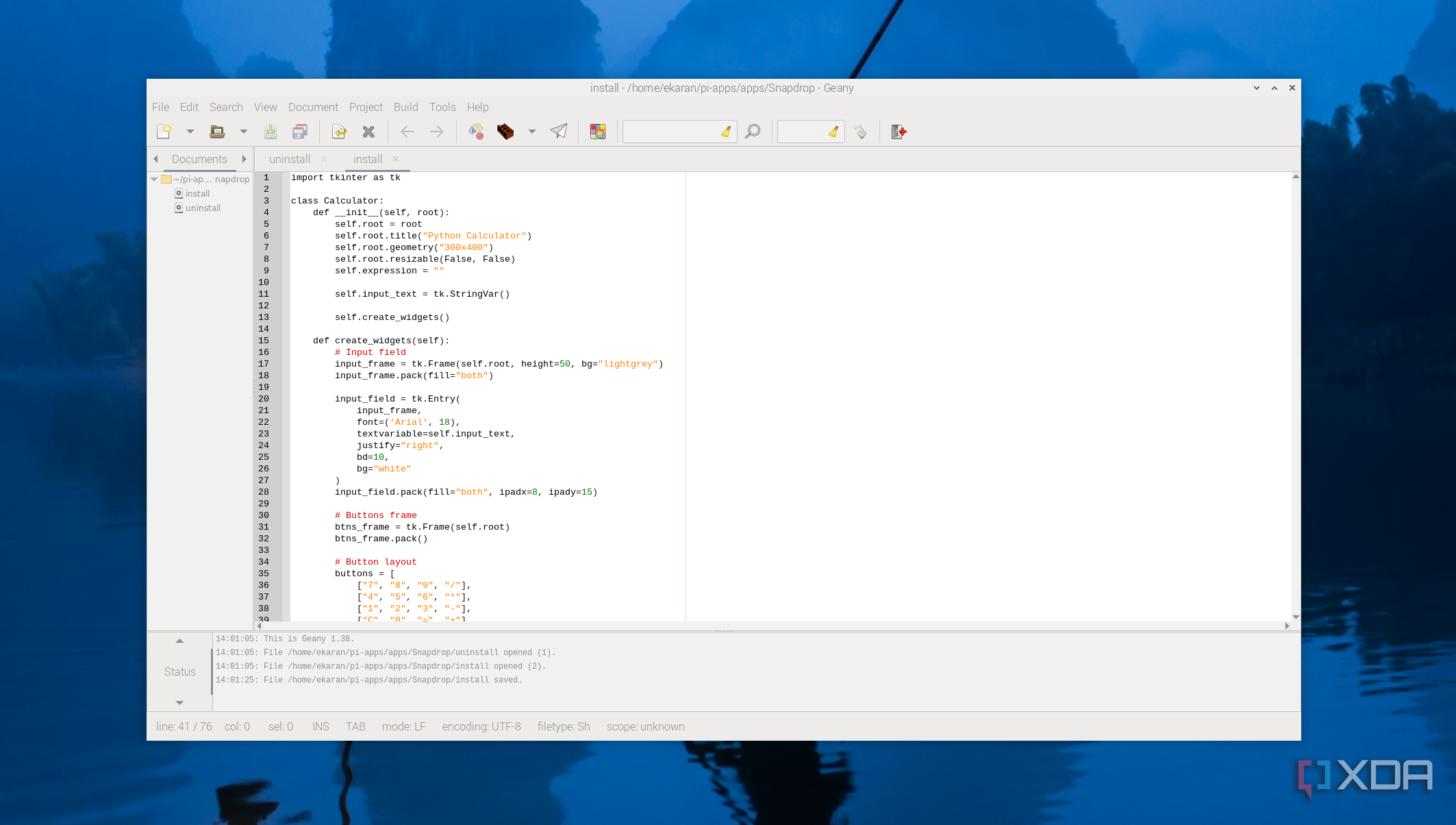Open the Build actions dropdown arrow
The height and width of the screenshot is (825, 1456).
click(532, 132)
